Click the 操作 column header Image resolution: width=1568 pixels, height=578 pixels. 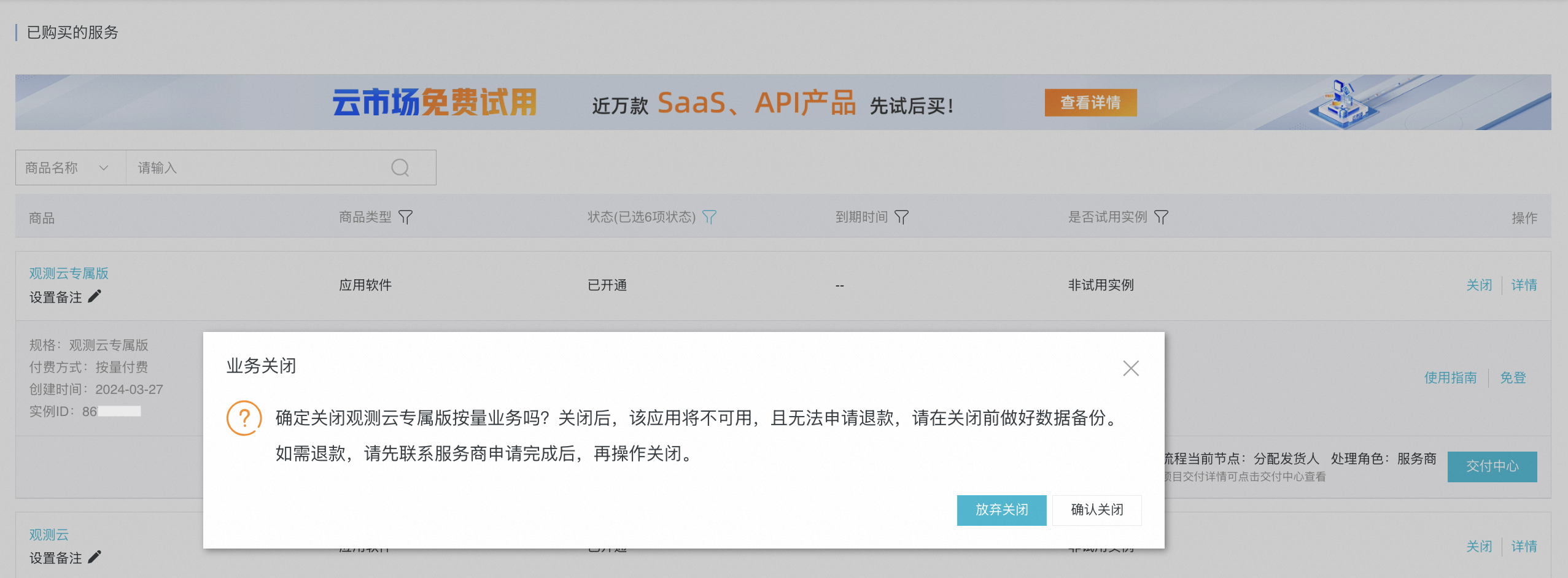pos(1524,218)
